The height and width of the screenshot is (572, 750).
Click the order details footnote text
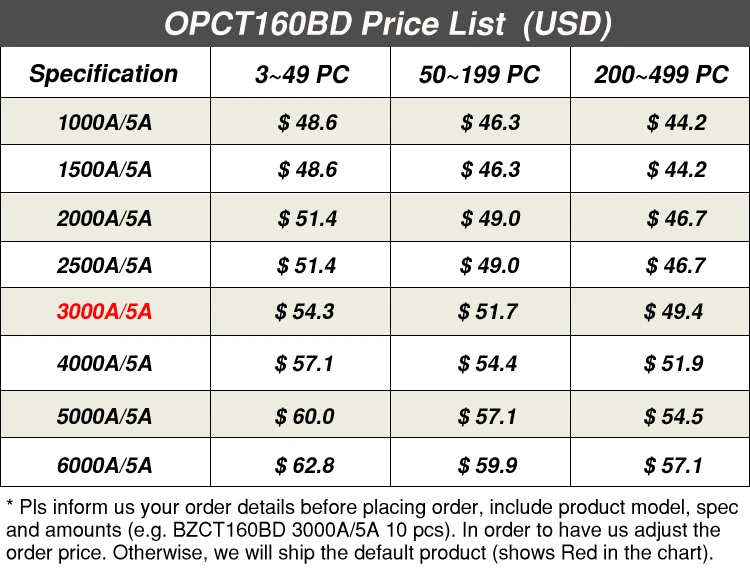373,530
